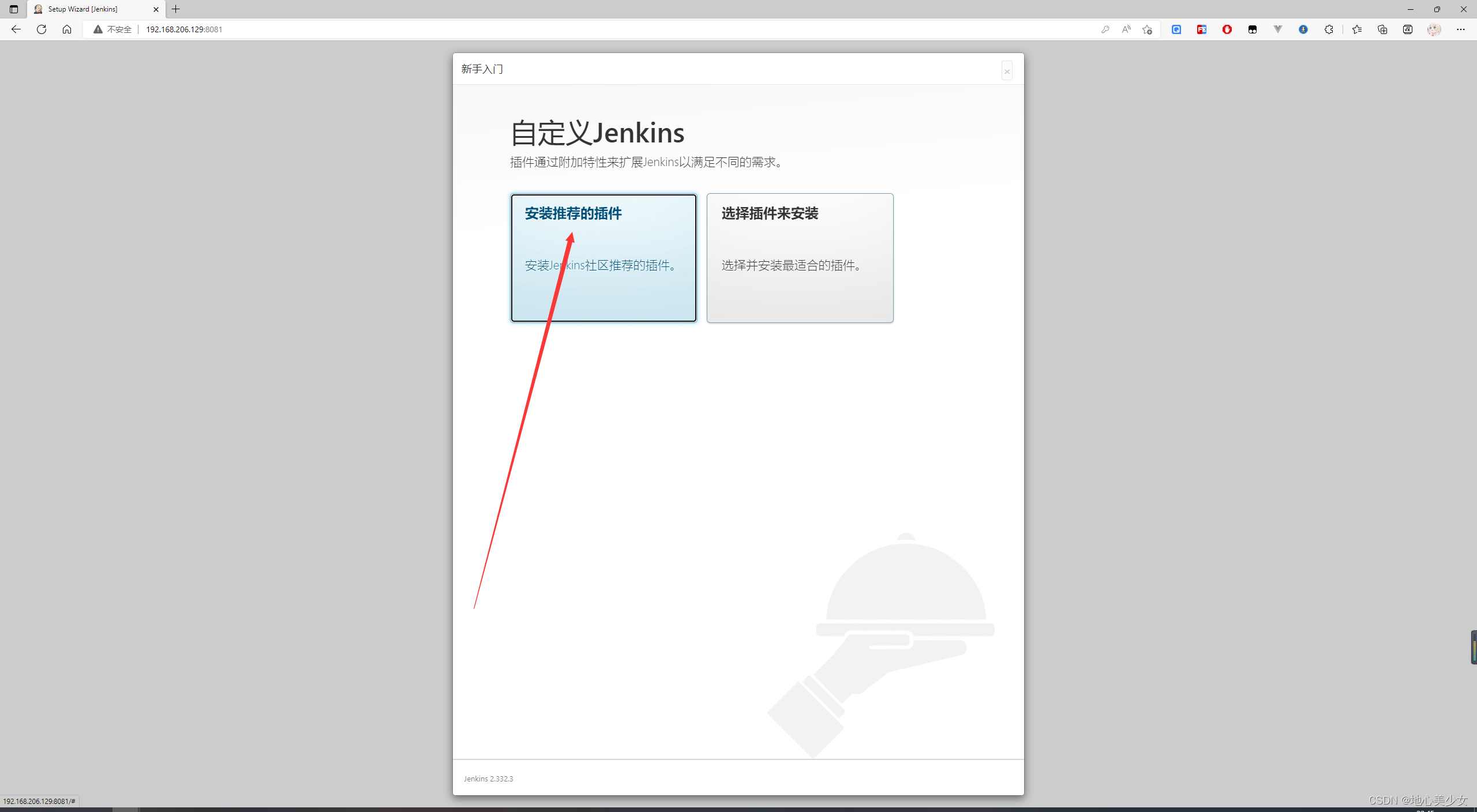Open the tab actions menu
Image resolution: width=1477 pixels, height=812 pixels.
pyautogui.click(x=13, y=9)
